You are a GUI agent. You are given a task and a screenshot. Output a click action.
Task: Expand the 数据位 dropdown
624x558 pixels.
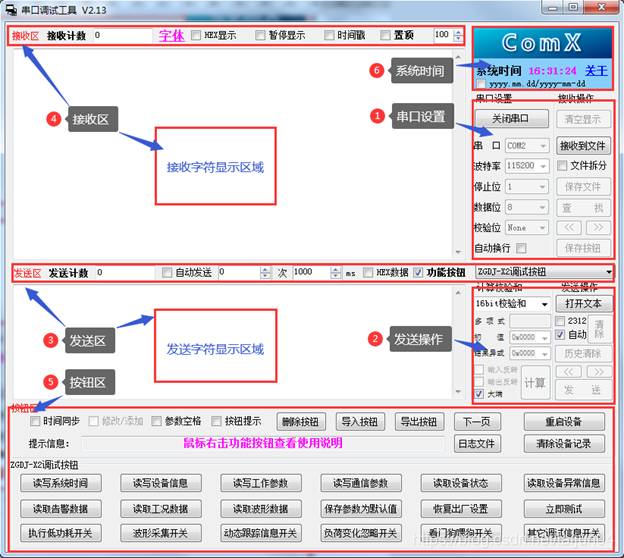coord(527,207)
